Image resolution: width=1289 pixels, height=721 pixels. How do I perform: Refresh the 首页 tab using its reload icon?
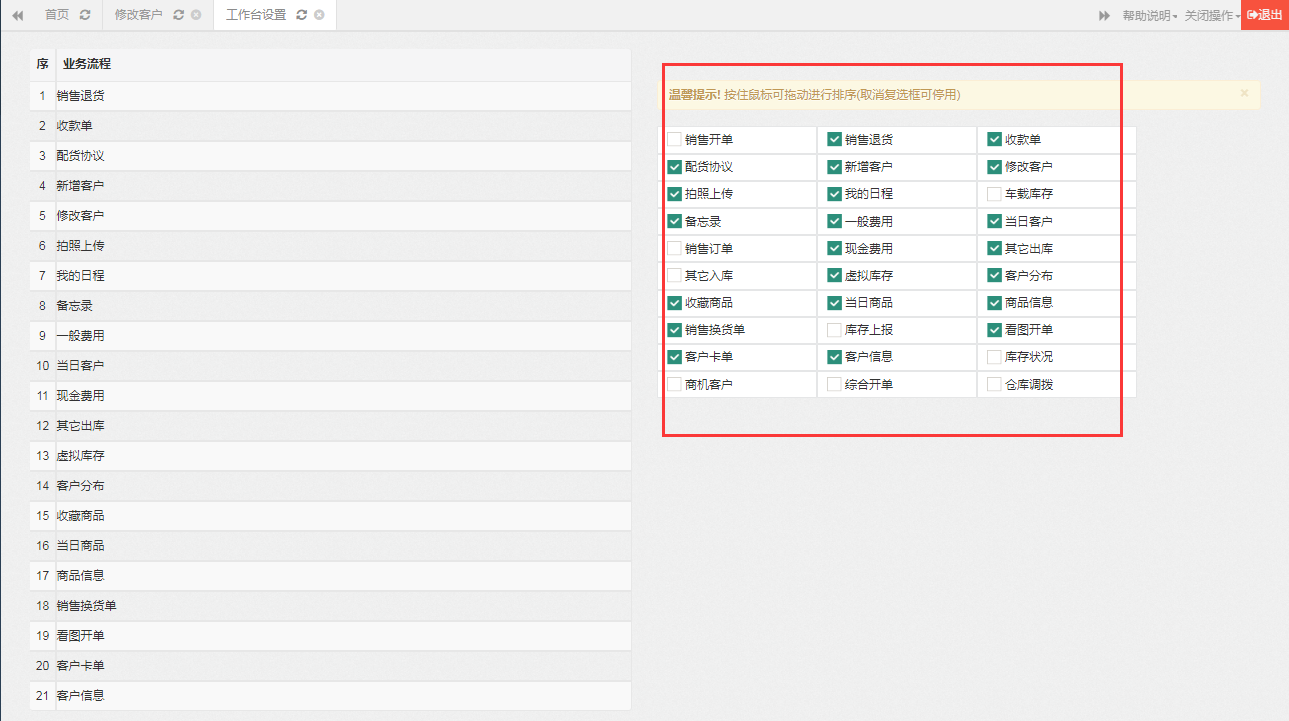coord(85,16)
